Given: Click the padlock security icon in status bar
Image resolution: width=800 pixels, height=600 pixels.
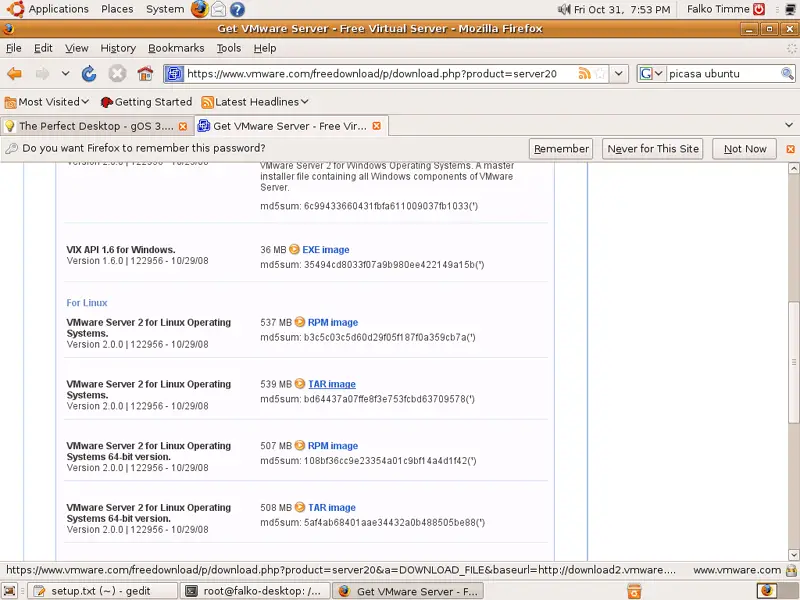Looking at the screenshot, I should pos(791,570).
